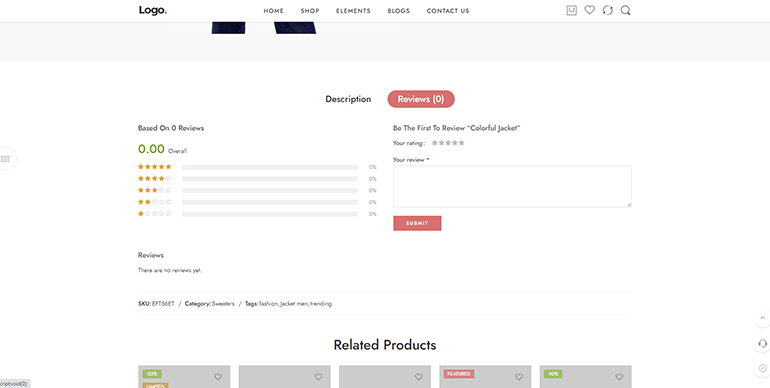Click the SKU EFT56ET text
Screen dimensions: 770x388
click(156, 304)
